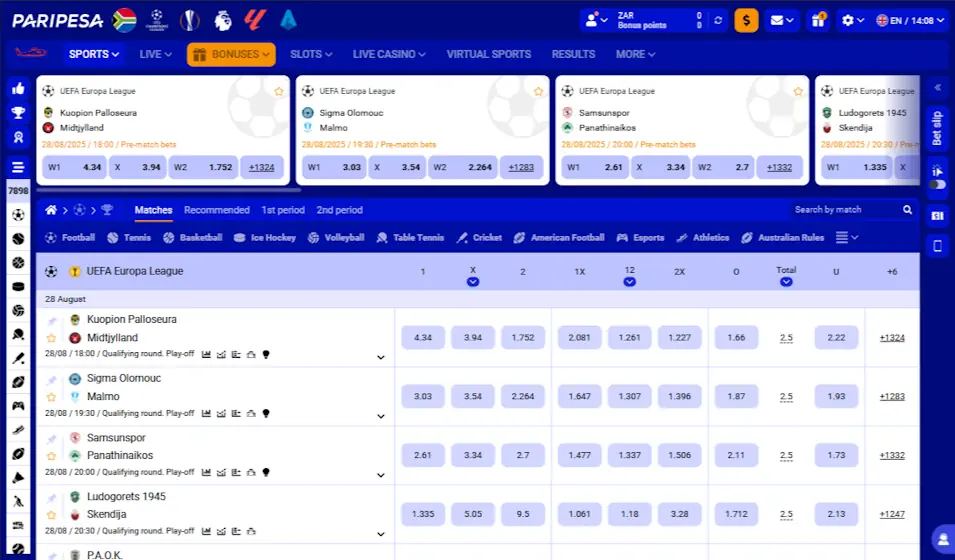Screen dimensions: 955x560
Task: Open the statistics chart icon for Kuopion Palloseura
Action: pos(206,354)
